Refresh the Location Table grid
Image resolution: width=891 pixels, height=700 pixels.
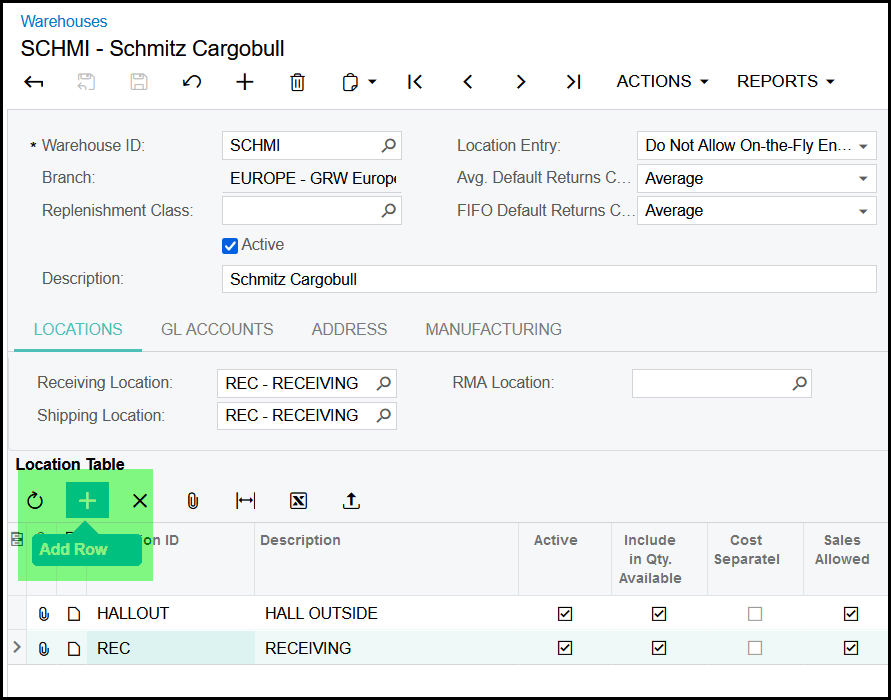point(36,501)
